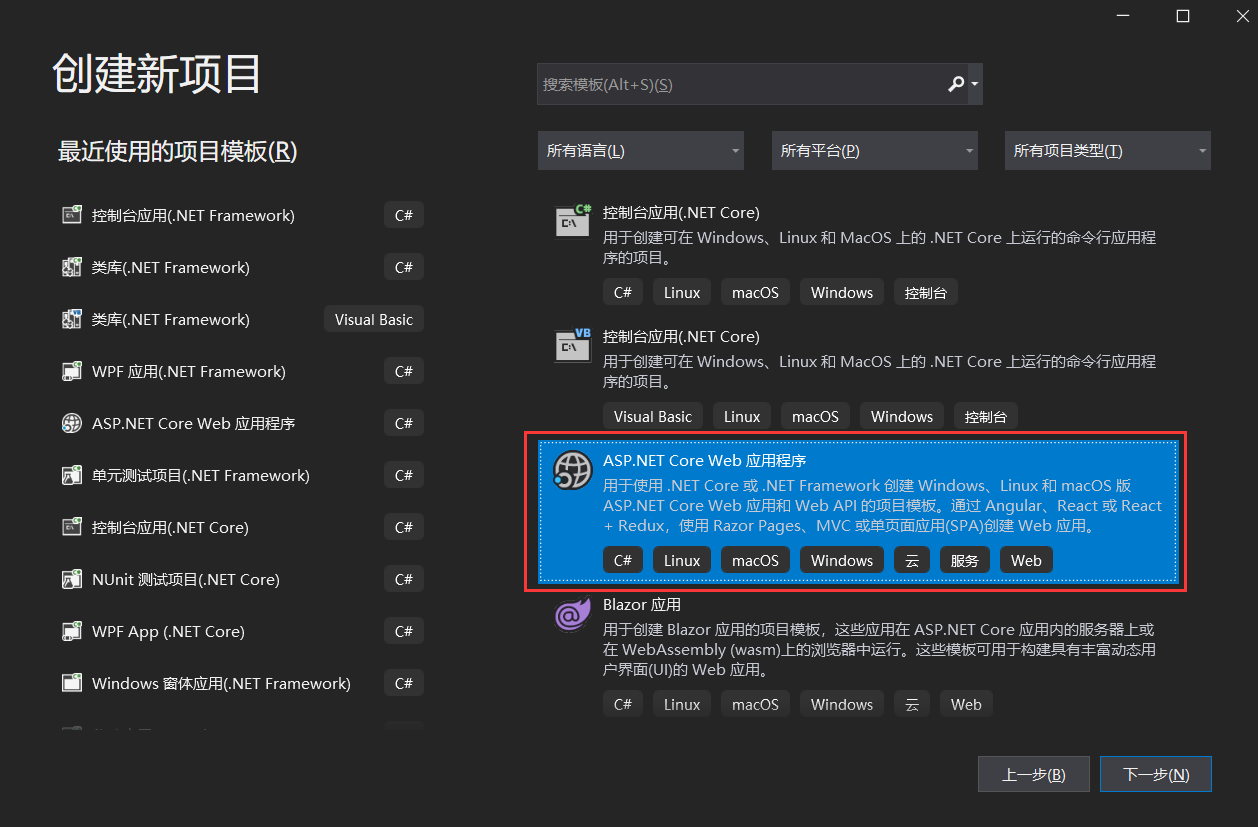Click macOS tag on the Blazor template

[x=755, y=704]
